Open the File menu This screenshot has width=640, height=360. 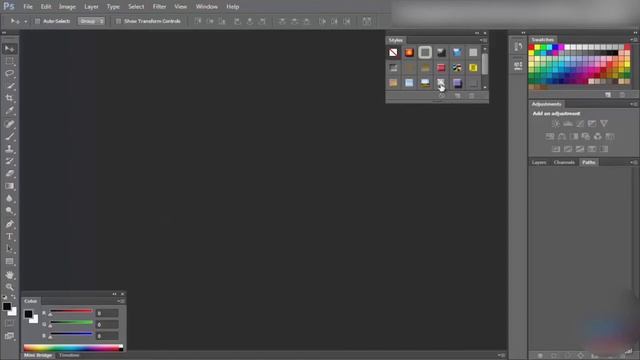[28, 7]
